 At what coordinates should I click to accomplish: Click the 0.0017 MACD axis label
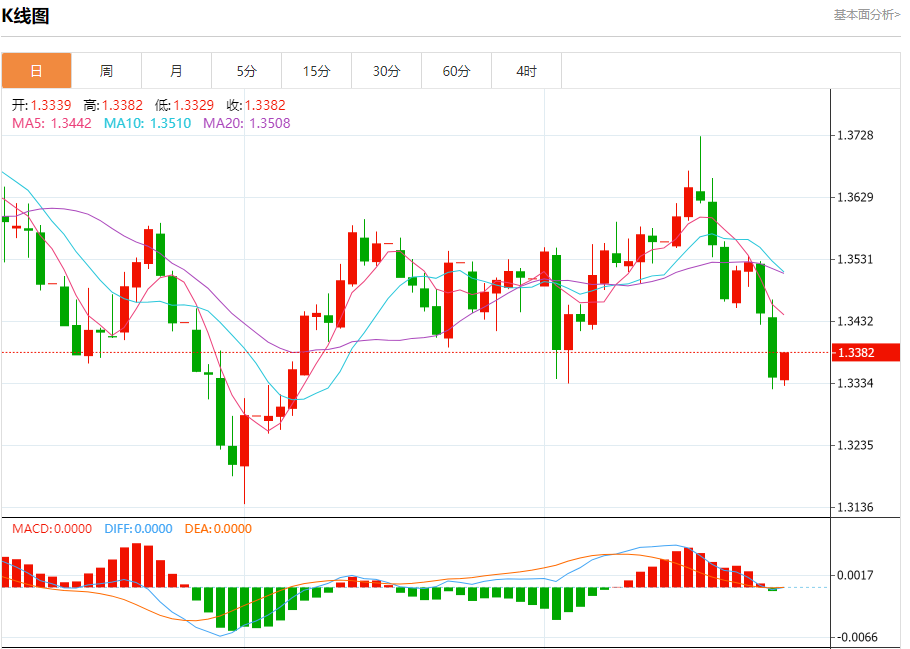(x=854, y=575)
